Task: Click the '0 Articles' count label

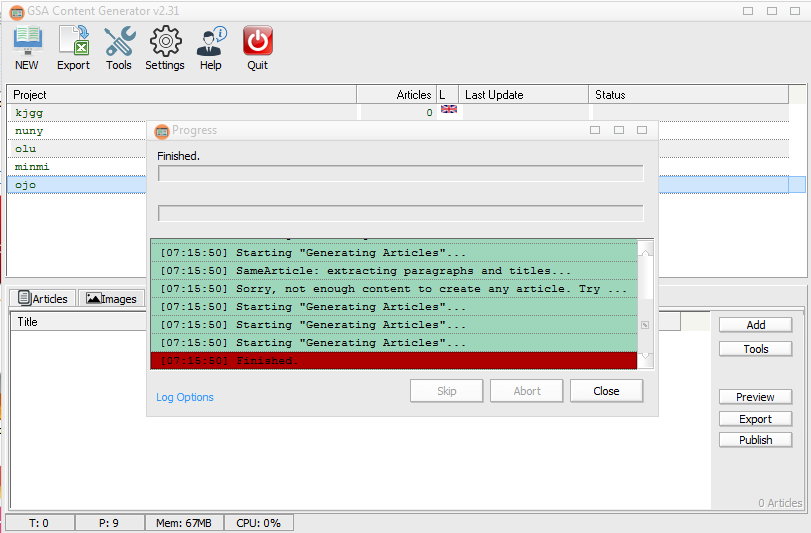Action: point(780,503)
